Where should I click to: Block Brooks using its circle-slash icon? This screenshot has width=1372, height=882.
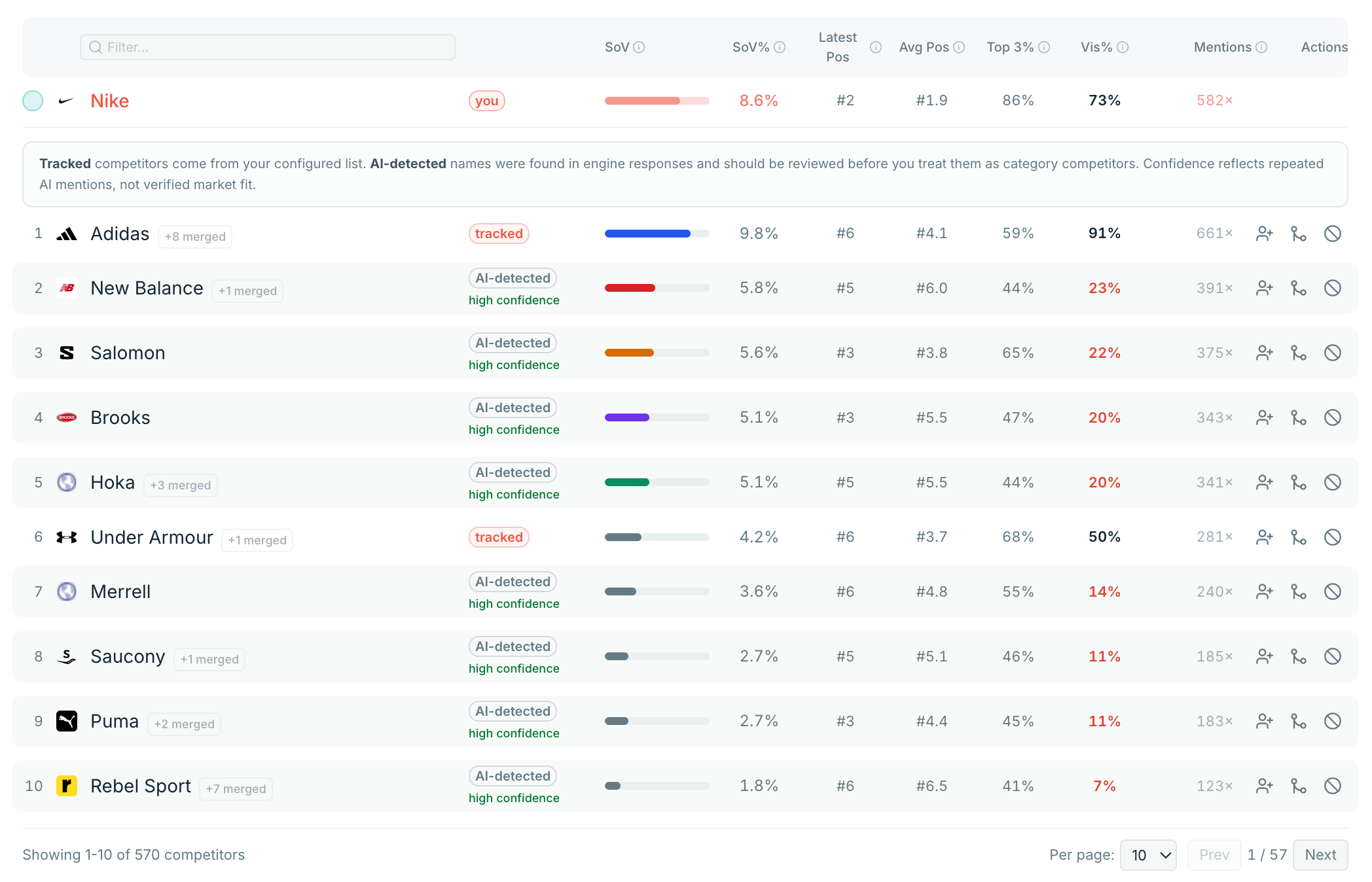pos(1333,417)
